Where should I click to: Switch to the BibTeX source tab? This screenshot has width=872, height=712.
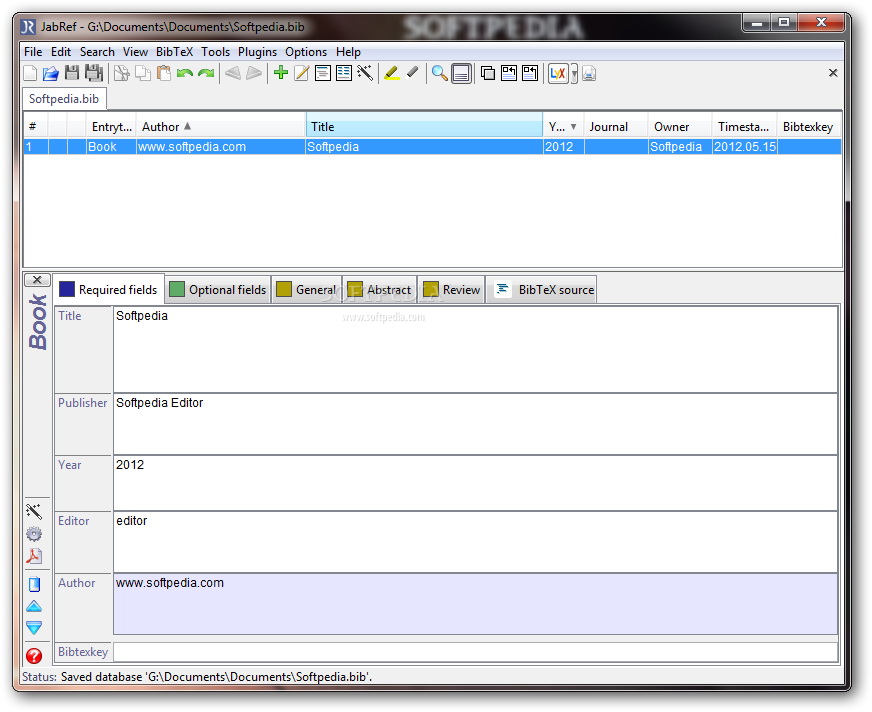[x=542, y=290]
